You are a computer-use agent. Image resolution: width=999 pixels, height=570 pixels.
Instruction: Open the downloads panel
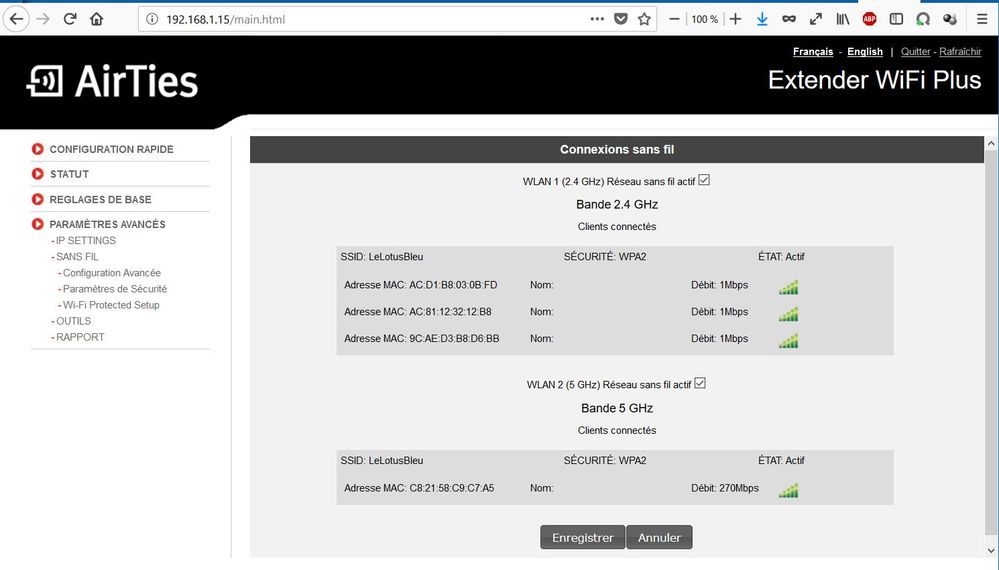(x=762, y=19)
